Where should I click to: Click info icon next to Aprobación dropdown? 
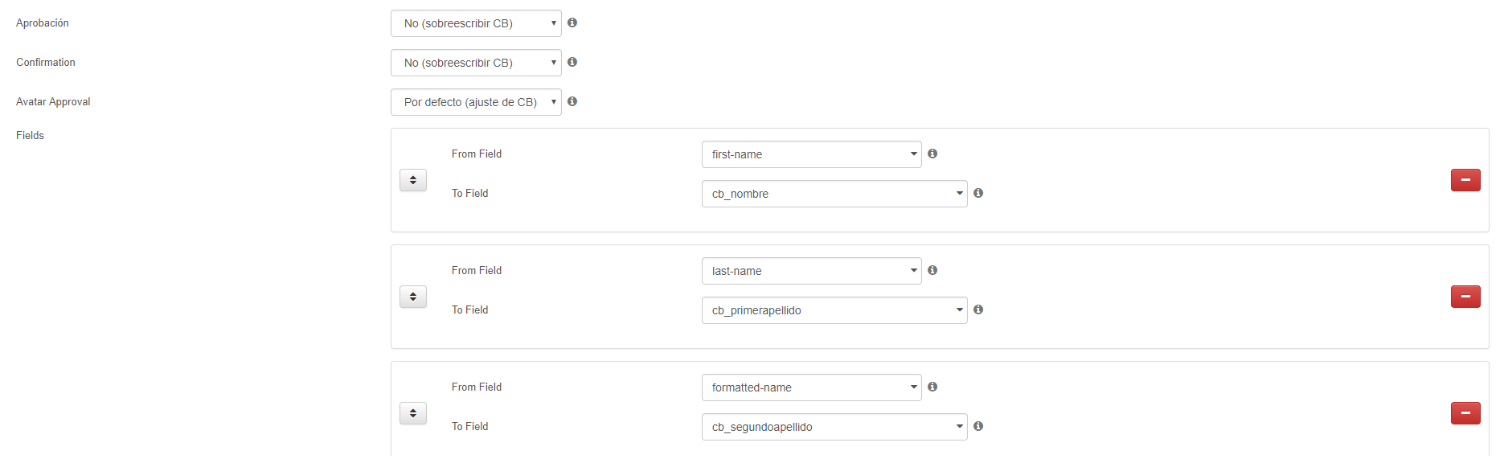(x=572, y=22)
